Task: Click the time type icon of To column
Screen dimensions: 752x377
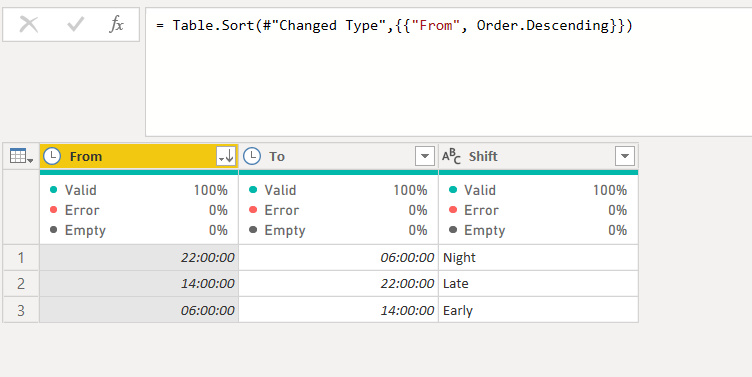Action: (x=252, y=156)
